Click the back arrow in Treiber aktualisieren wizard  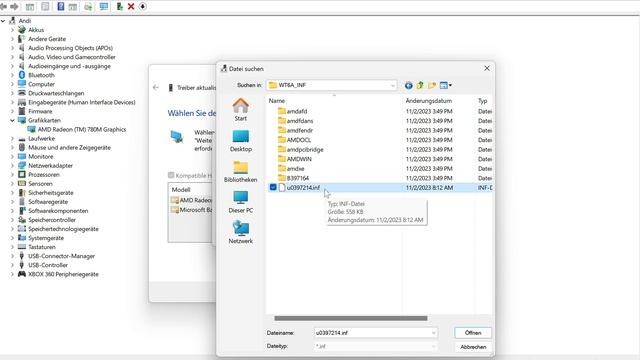(156, 87)
